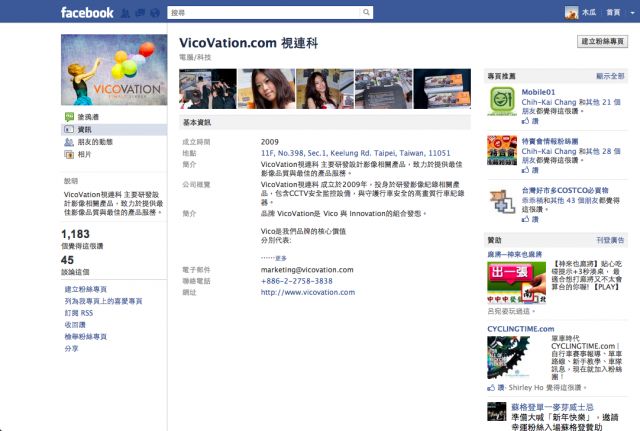Click the 特賣會情報粉絲團 page icon

502,150
